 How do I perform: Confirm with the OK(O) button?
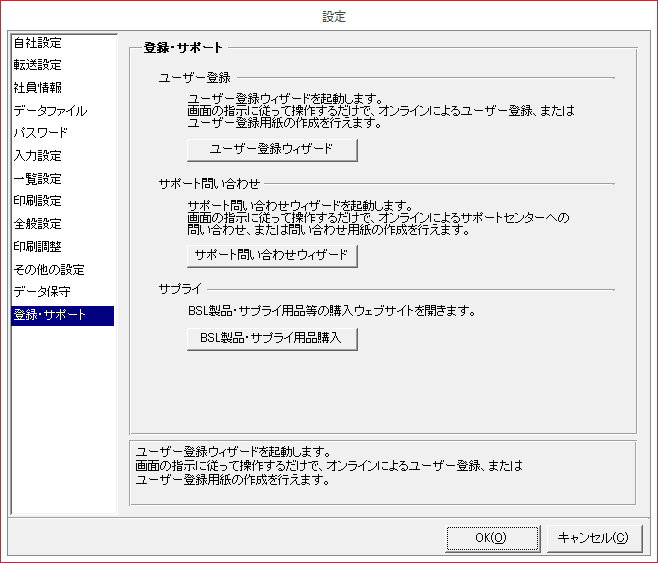coord(492,538)
